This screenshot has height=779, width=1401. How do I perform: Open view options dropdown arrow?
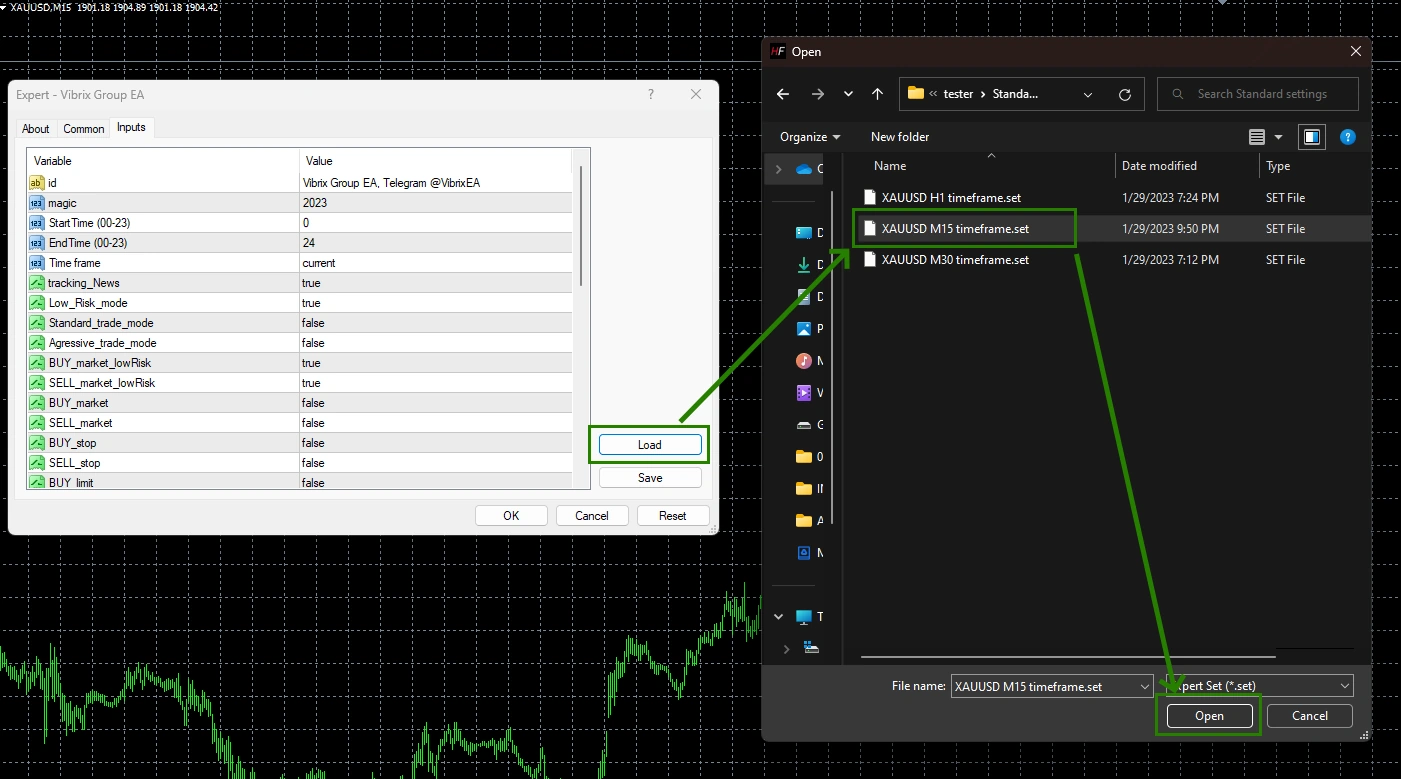point(1278,137)
